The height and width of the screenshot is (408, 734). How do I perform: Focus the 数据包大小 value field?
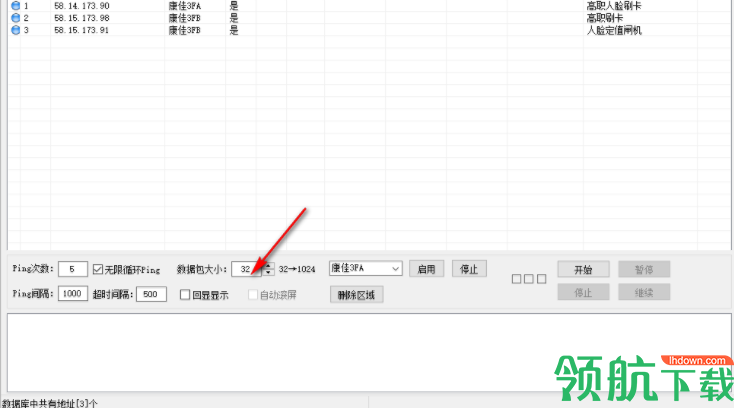(x=247, y=269)
